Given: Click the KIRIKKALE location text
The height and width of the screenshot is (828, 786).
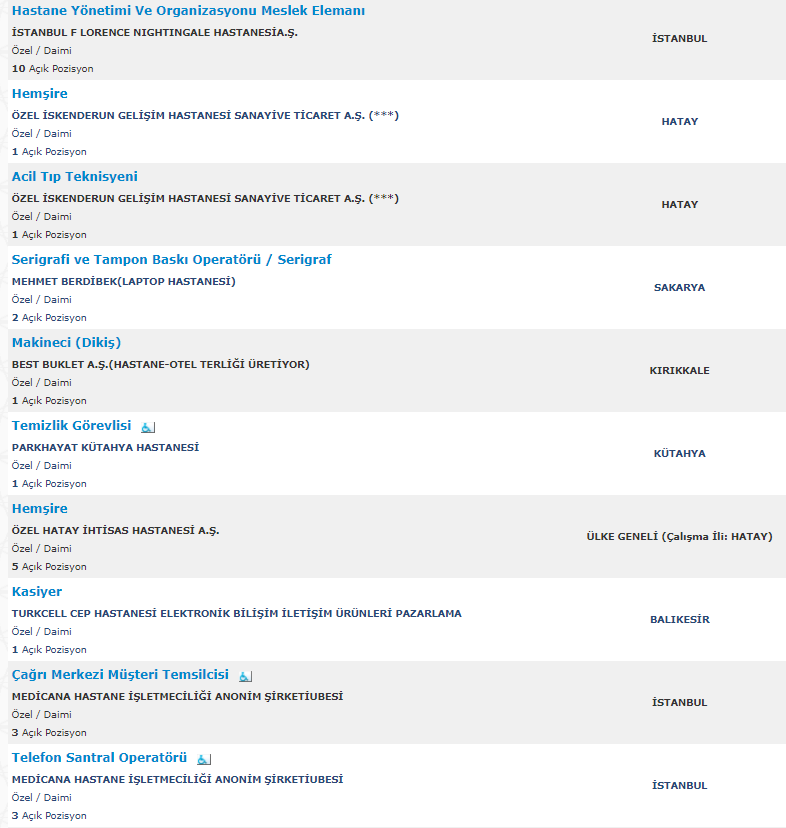Looking at the screenshot, I should pos(679,371).
